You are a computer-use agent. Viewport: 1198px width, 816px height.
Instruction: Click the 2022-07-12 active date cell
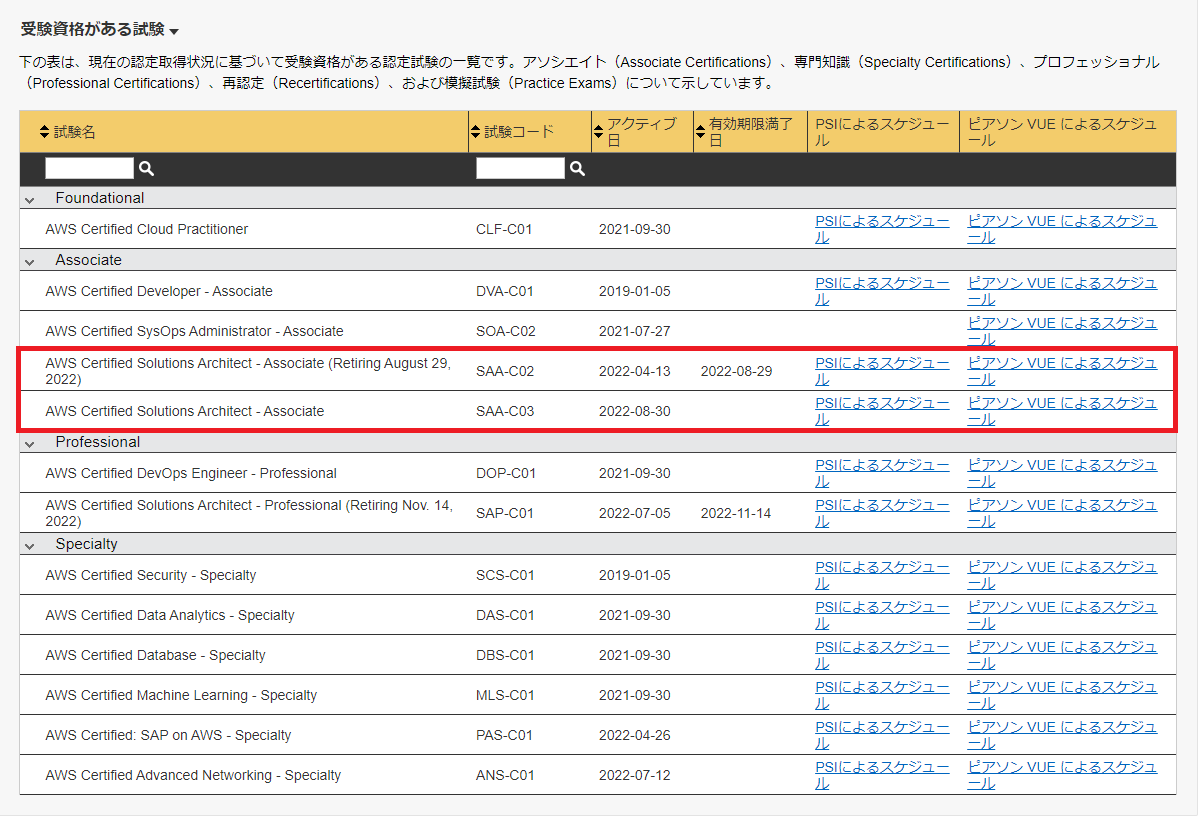[634, 775]
